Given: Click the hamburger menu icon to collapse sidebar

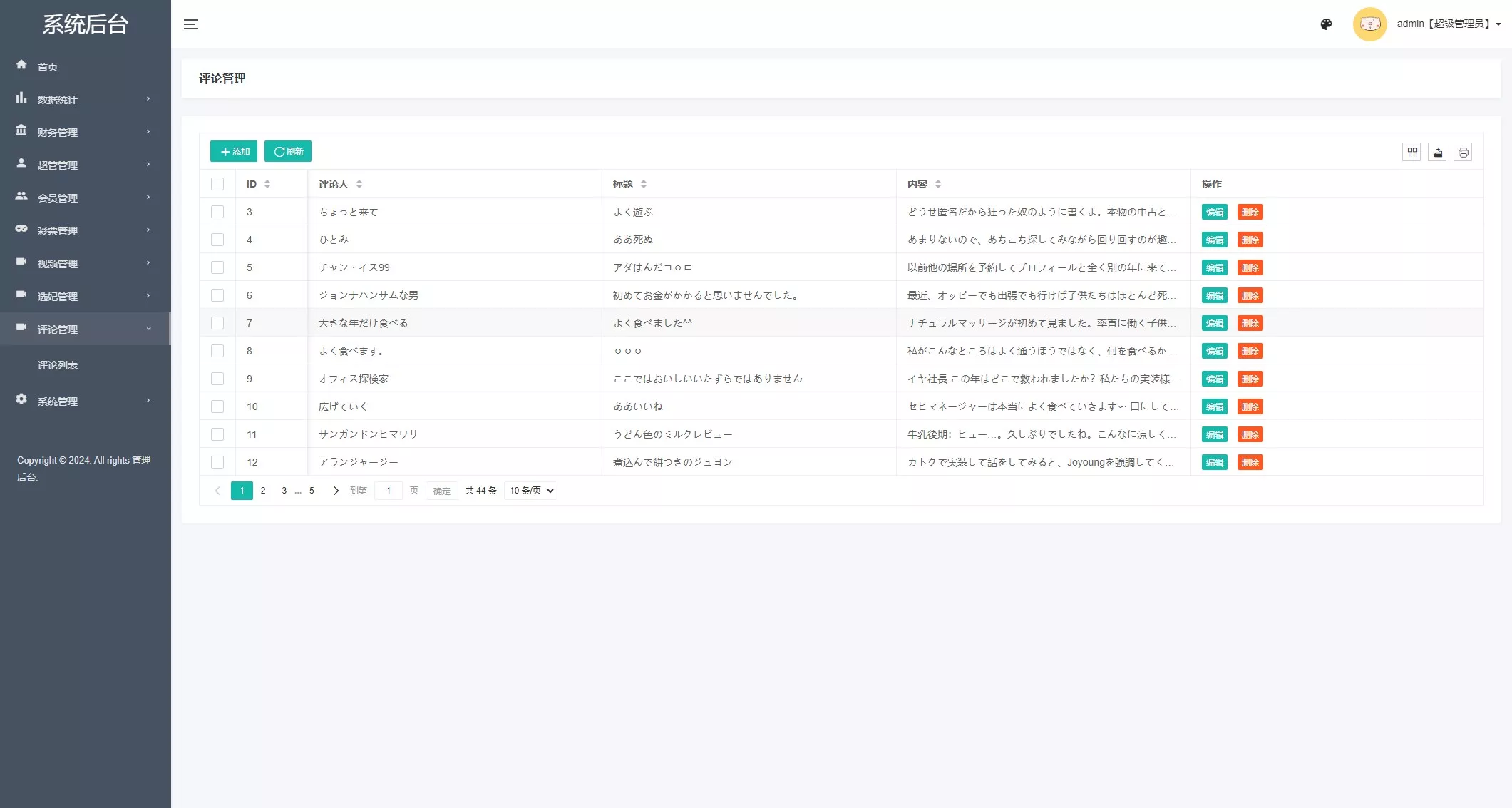Looking at the screenshot, I should tap(190, 24).
